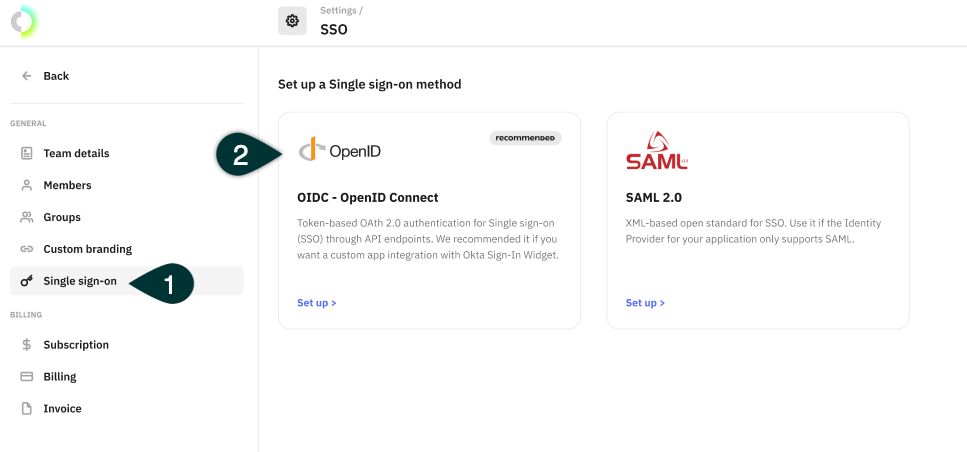This screenshot has height=452, width=967.
Task: Click the Settings breadcrumb link
Action: tap(339, 11)
